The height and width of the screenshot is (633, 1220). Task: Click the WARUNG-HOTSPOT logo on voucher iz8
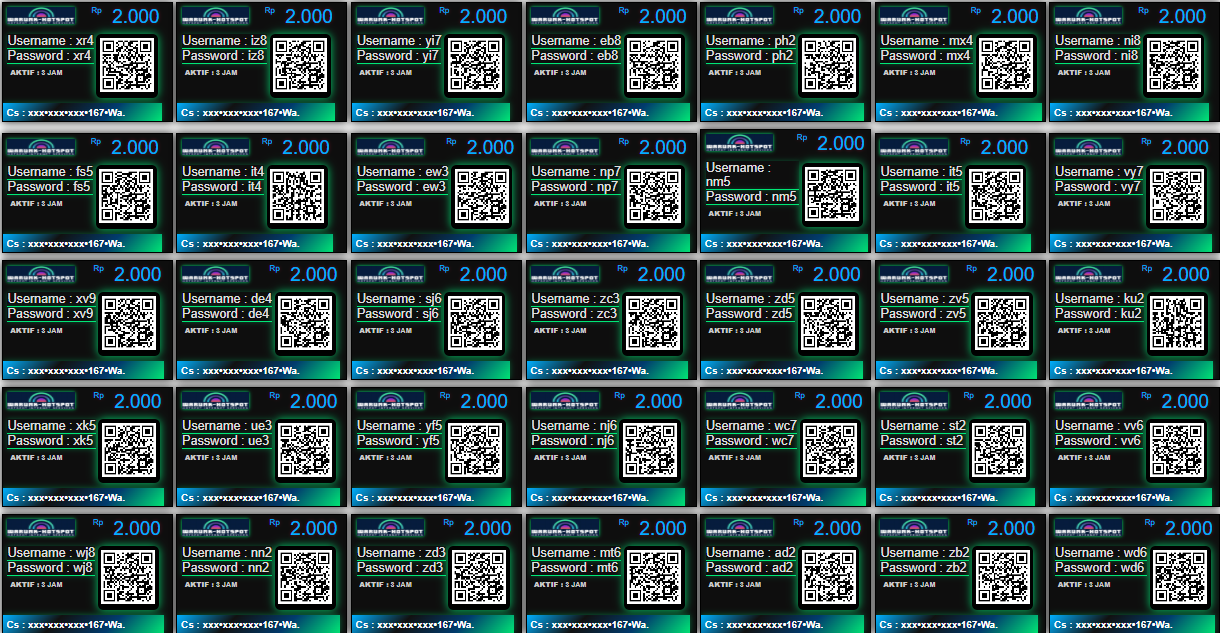pyautogui.click(x=217, y=15)
